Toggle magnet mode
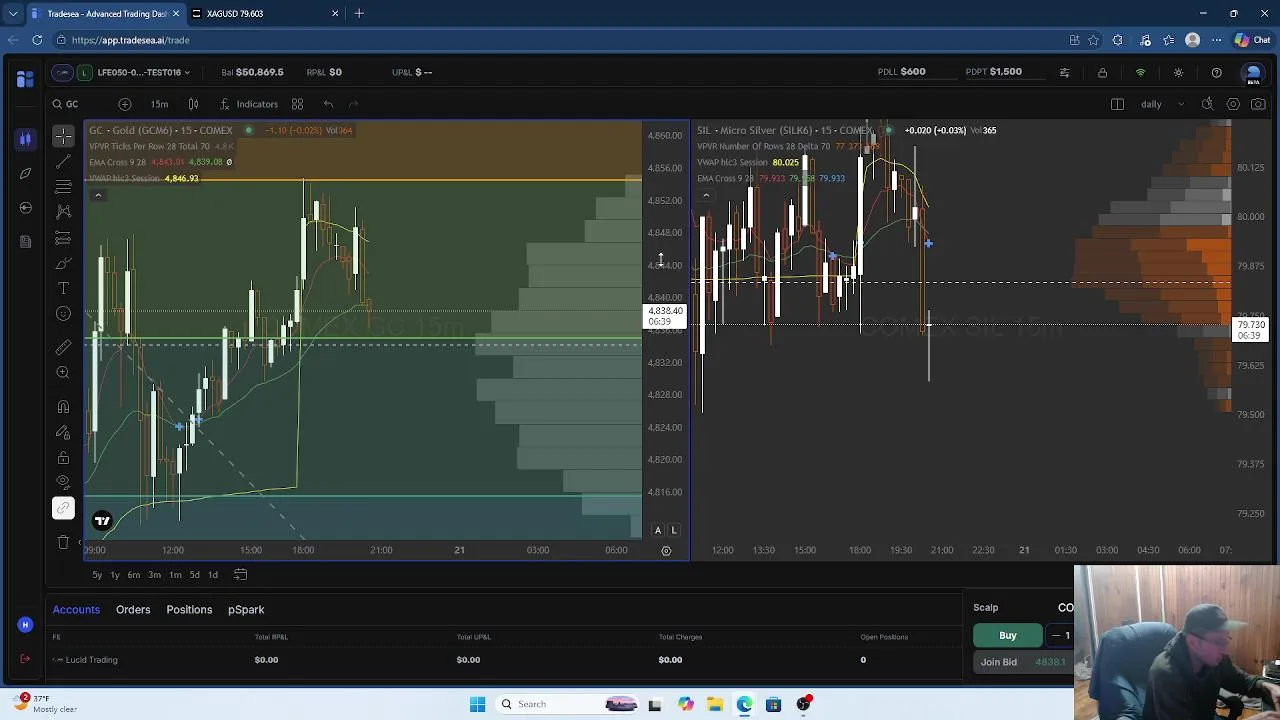This screenshot has height=720, width=1280. coord(63,407)
